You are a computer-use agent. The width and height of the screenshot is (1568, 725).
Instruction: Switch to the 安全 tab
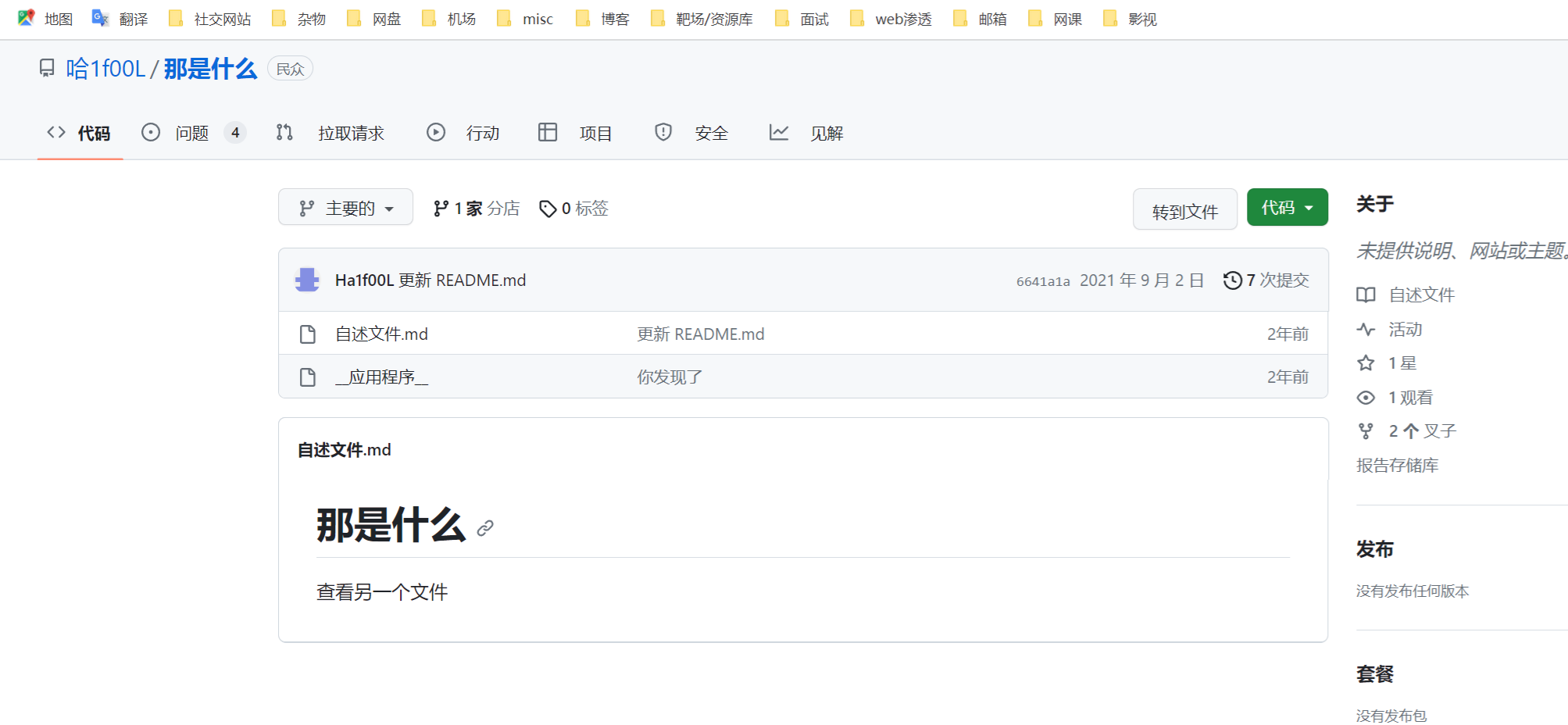click(691, 133)
